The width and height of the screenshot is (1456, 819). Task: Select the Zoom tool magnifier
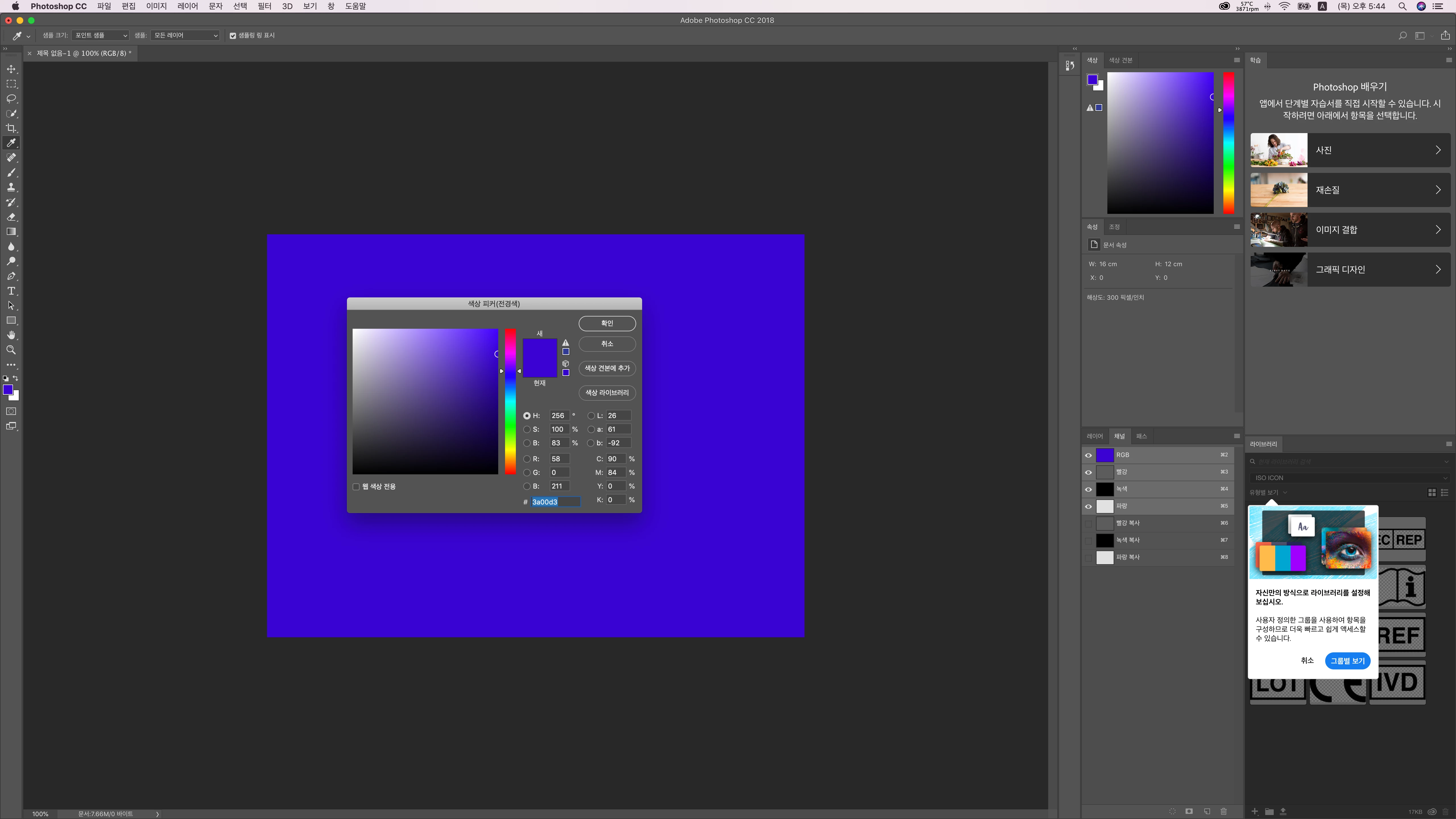point(11,350)
